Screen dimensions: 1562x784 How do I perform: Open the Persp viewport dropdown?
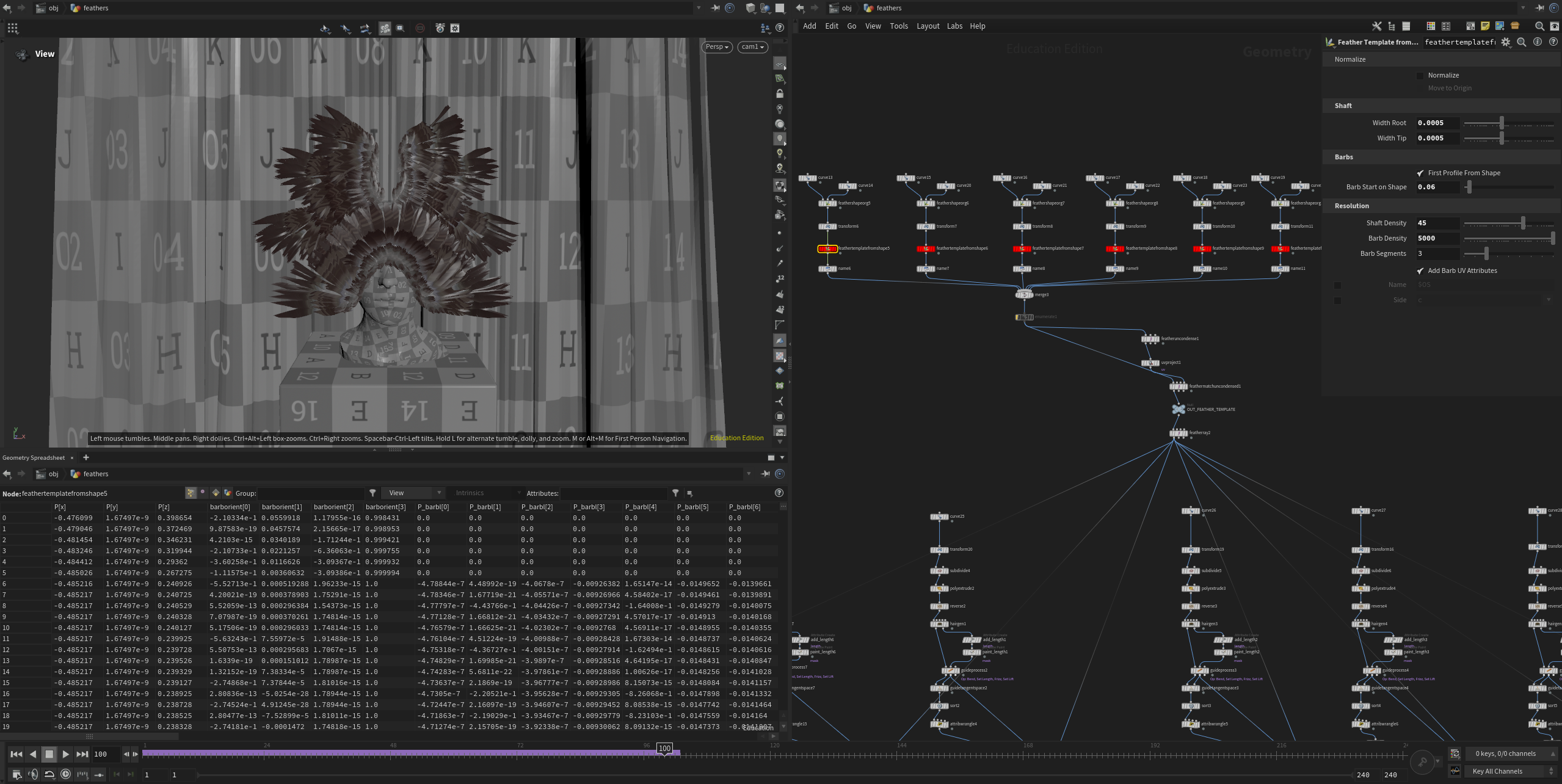click(717, 47)
